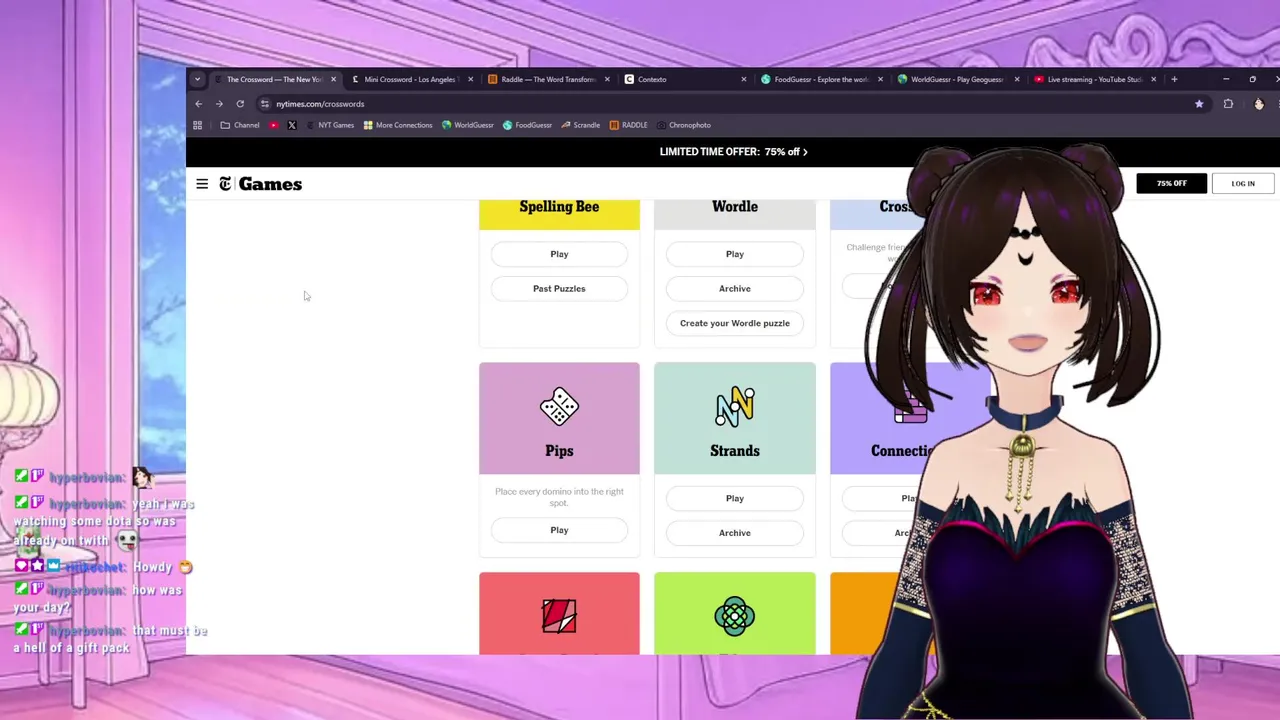
Task: Bookmark this page with the star
Action: 1199,104
